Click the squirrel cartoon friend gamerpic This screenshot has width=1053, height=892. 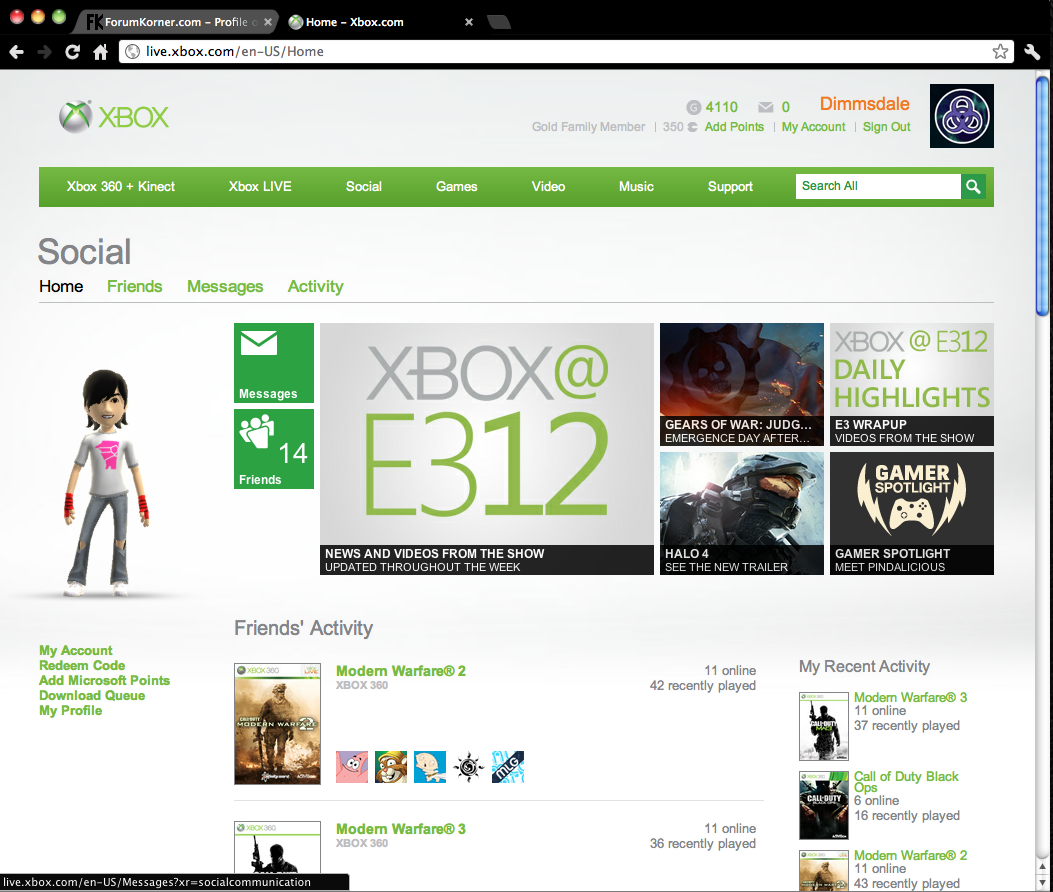click(391, 767)
